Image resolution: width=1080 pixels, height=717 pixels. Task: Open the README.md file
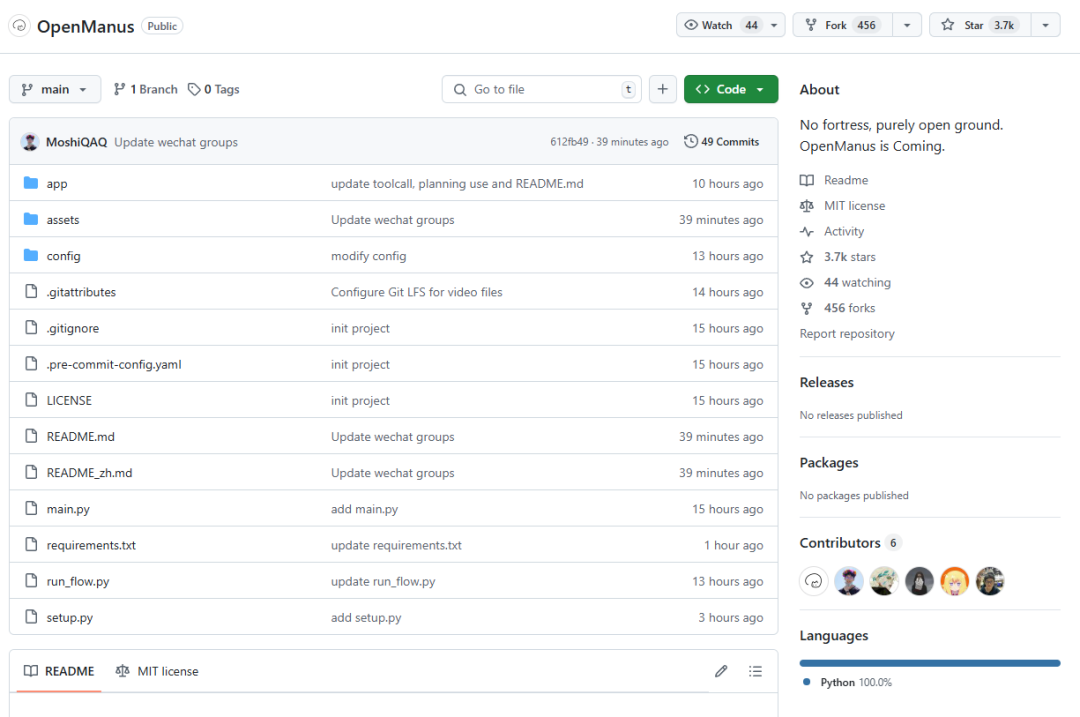(81, 437)
